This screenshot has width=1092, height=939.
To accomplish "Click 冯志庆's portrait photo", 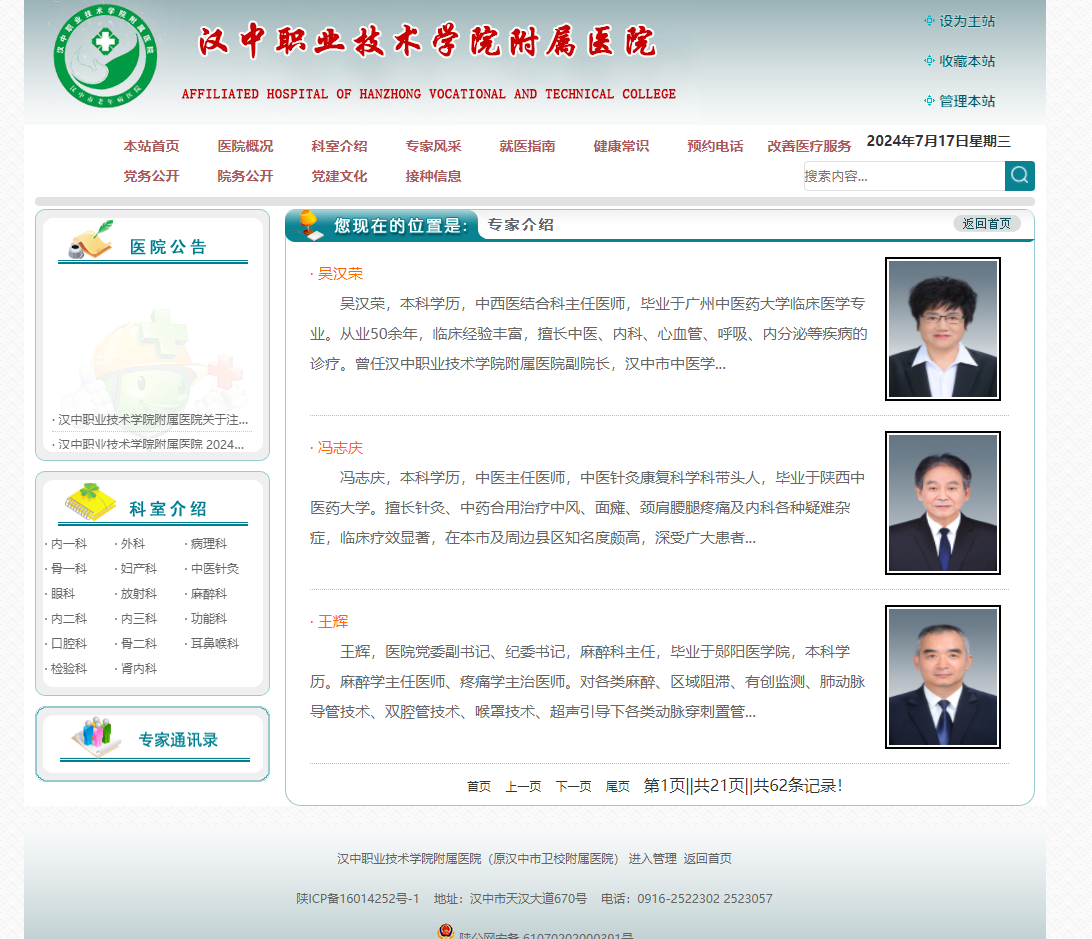I will point(942,503).
